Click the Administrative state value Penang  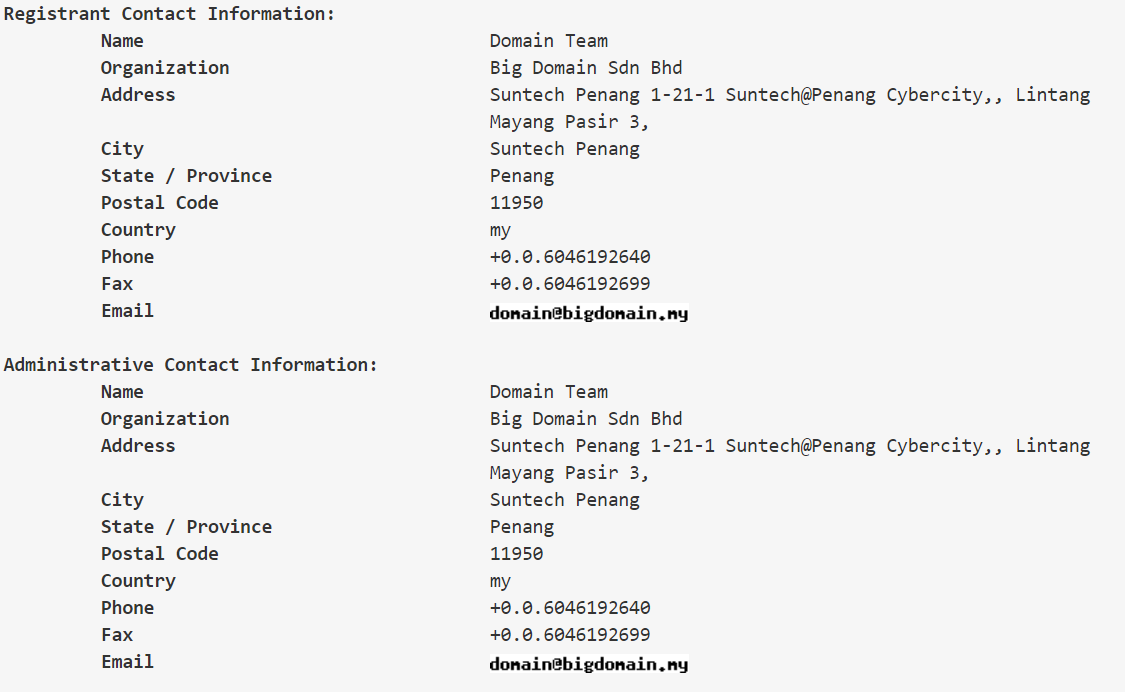pos(522,528)
